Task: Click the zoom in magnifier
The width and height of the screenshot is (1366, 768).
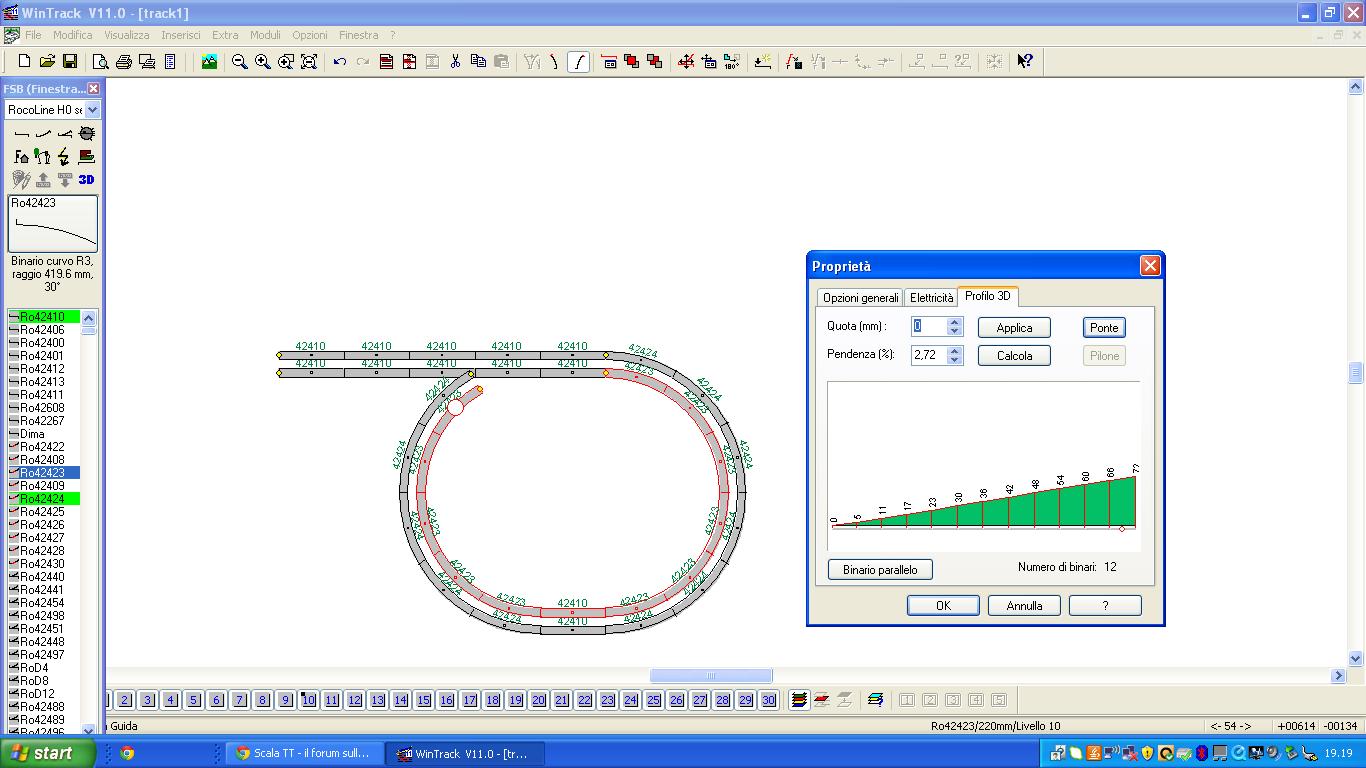Action: point(263,61)
